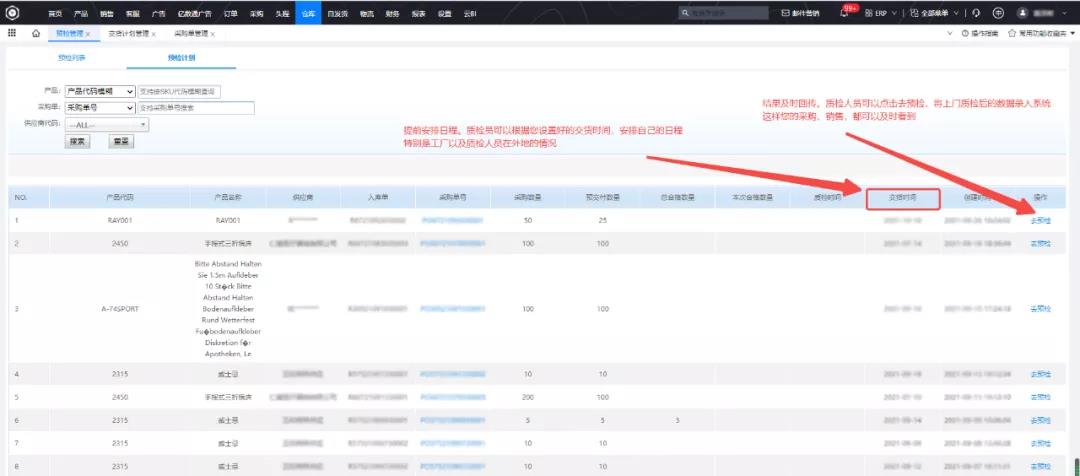Open the user avatar profile icon
Viewport: 1080px width, 476px height.
pos(1023,13)
